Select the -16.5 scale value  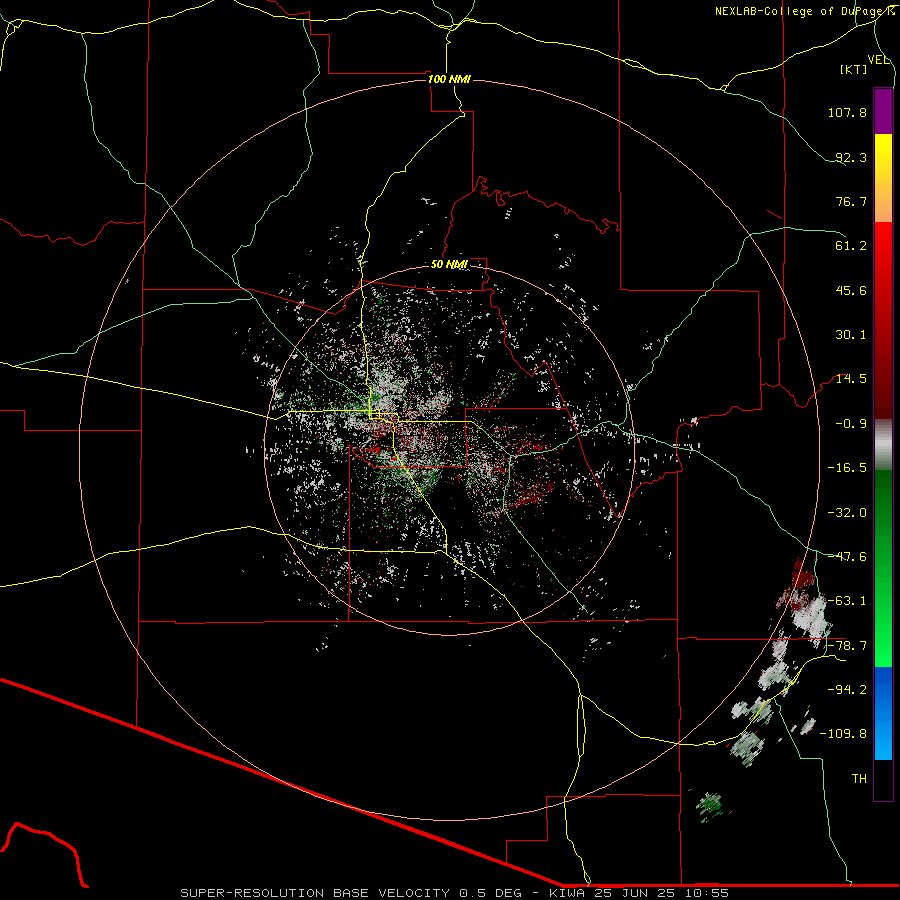(x=847, y=468)
